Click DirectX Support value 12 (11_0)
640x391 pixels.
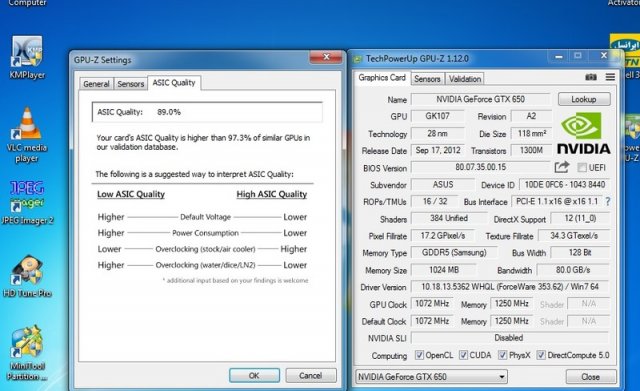[580, 218]
